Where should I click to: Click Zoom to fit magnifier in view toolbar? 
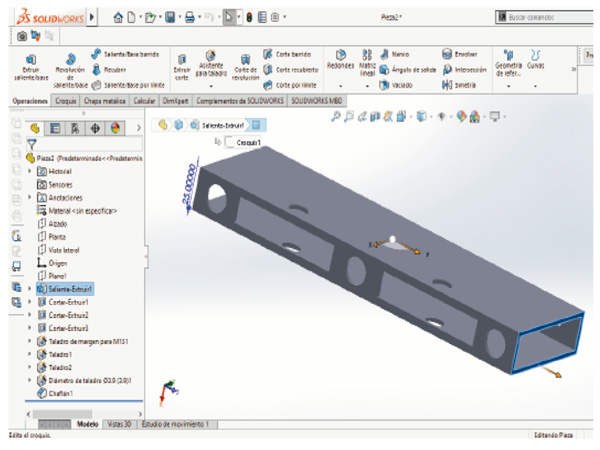tap(336, 116)
